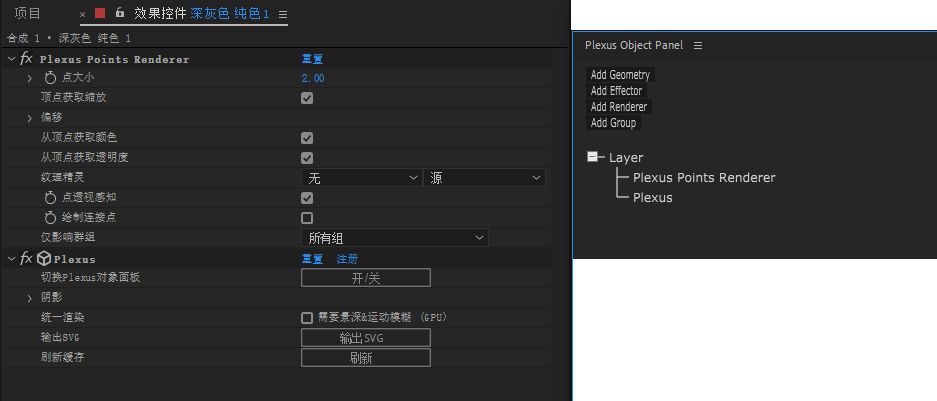Switch to the 项目 panel tab
Viewport: 937px width, 401px height.
click(27, 13)
